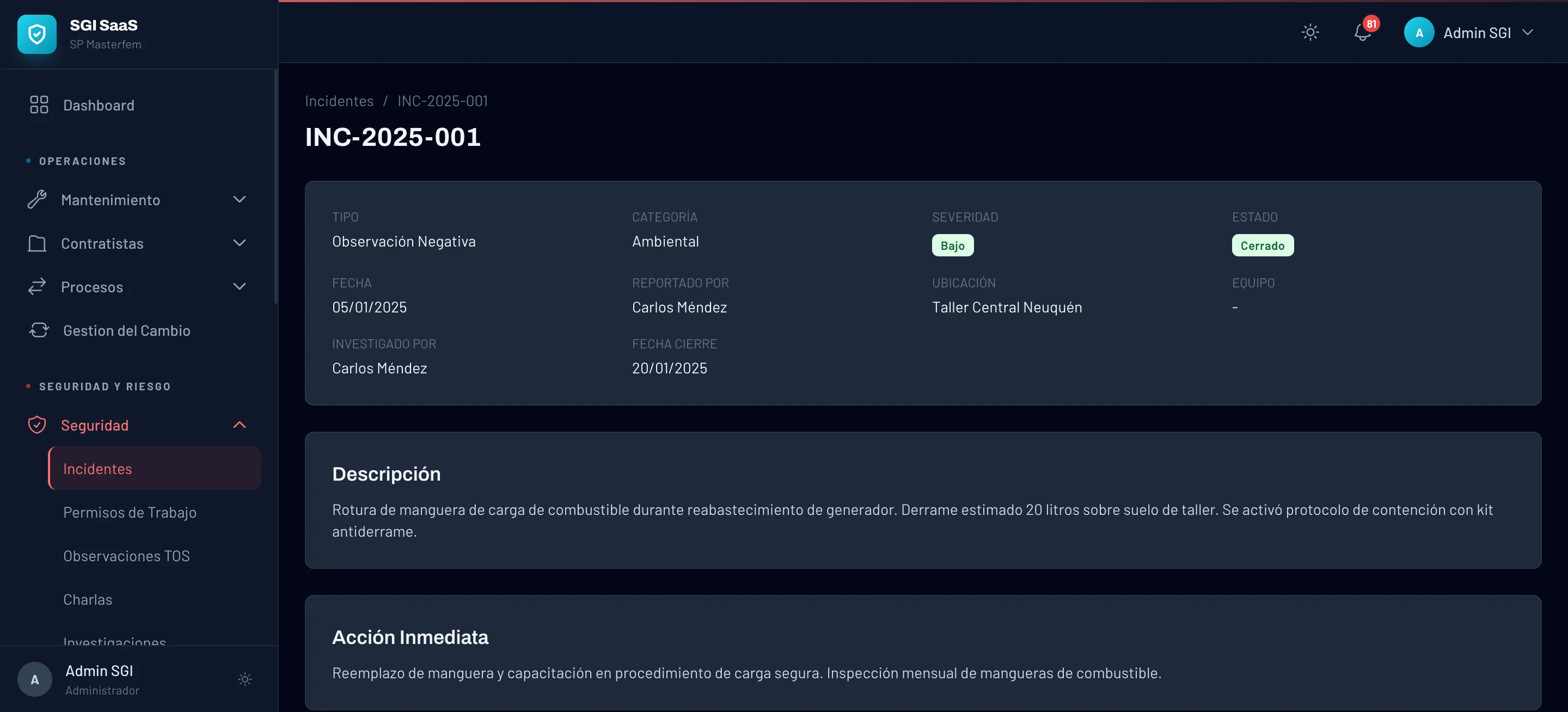The height and width of the screenshot is (712, 1568).
Task: Click the Cerrado status badge
Action: (1263, 245)
